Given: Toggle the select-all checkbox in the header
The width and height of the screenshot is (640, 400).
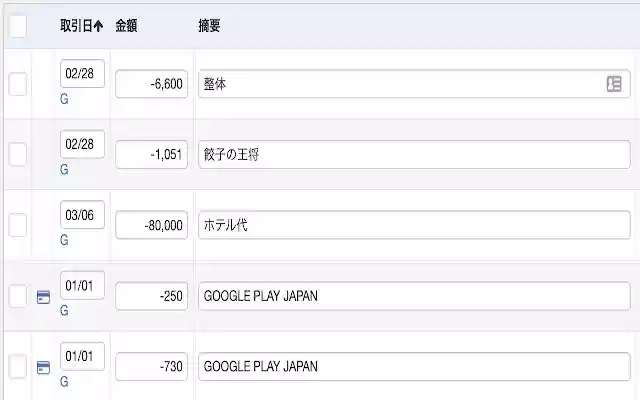Looking at the screenshot, I should click(18, 27).
